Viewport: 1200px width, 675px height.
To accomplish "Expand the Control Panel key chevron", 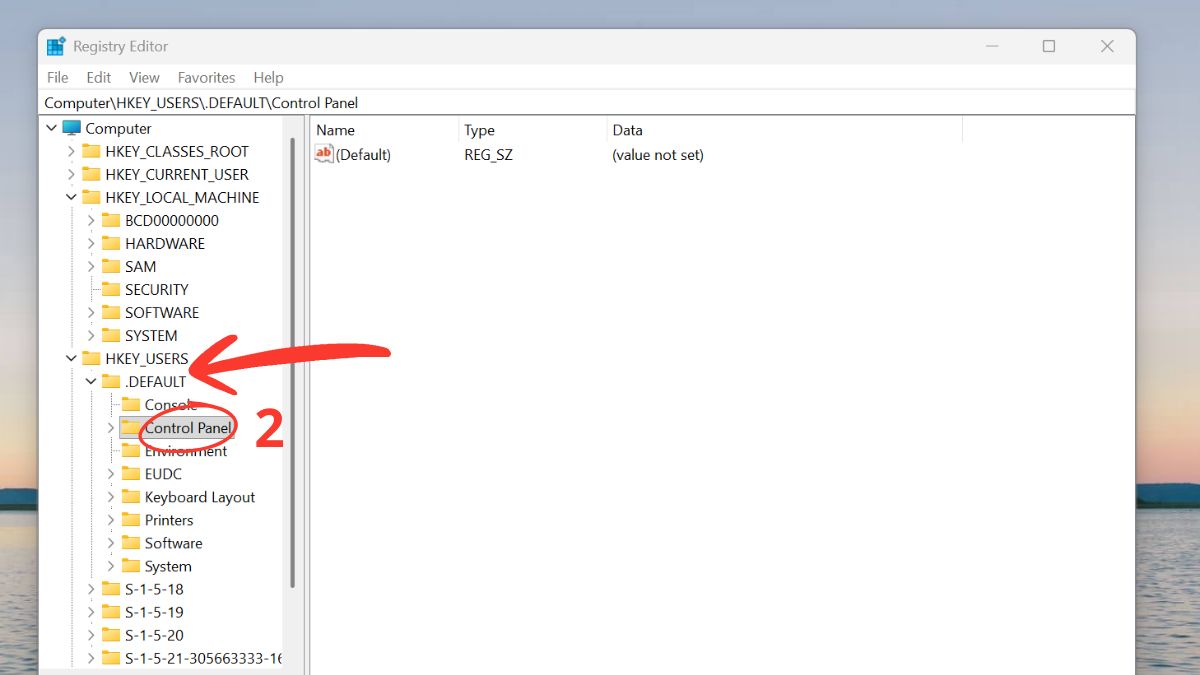I will [x=111, y=428].
